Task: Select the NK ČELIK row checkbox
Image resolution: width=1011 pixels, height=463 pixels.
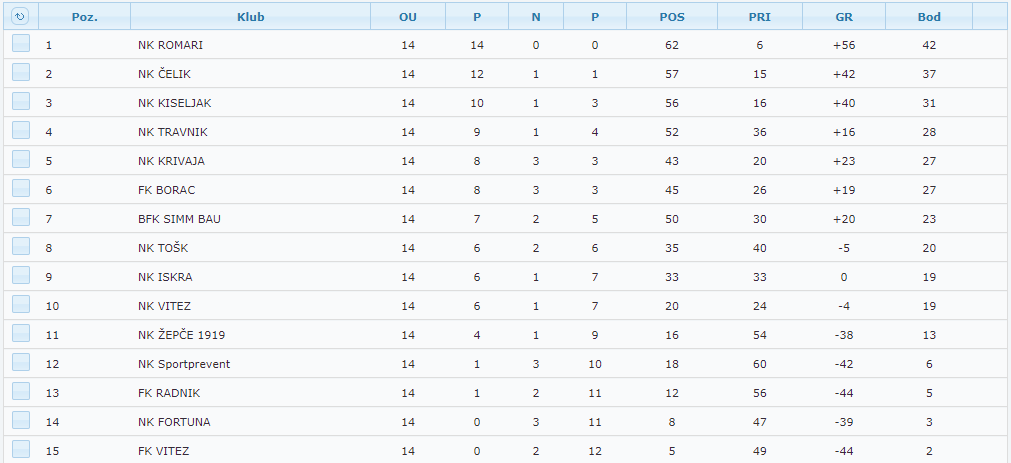Action: point(21,73)
